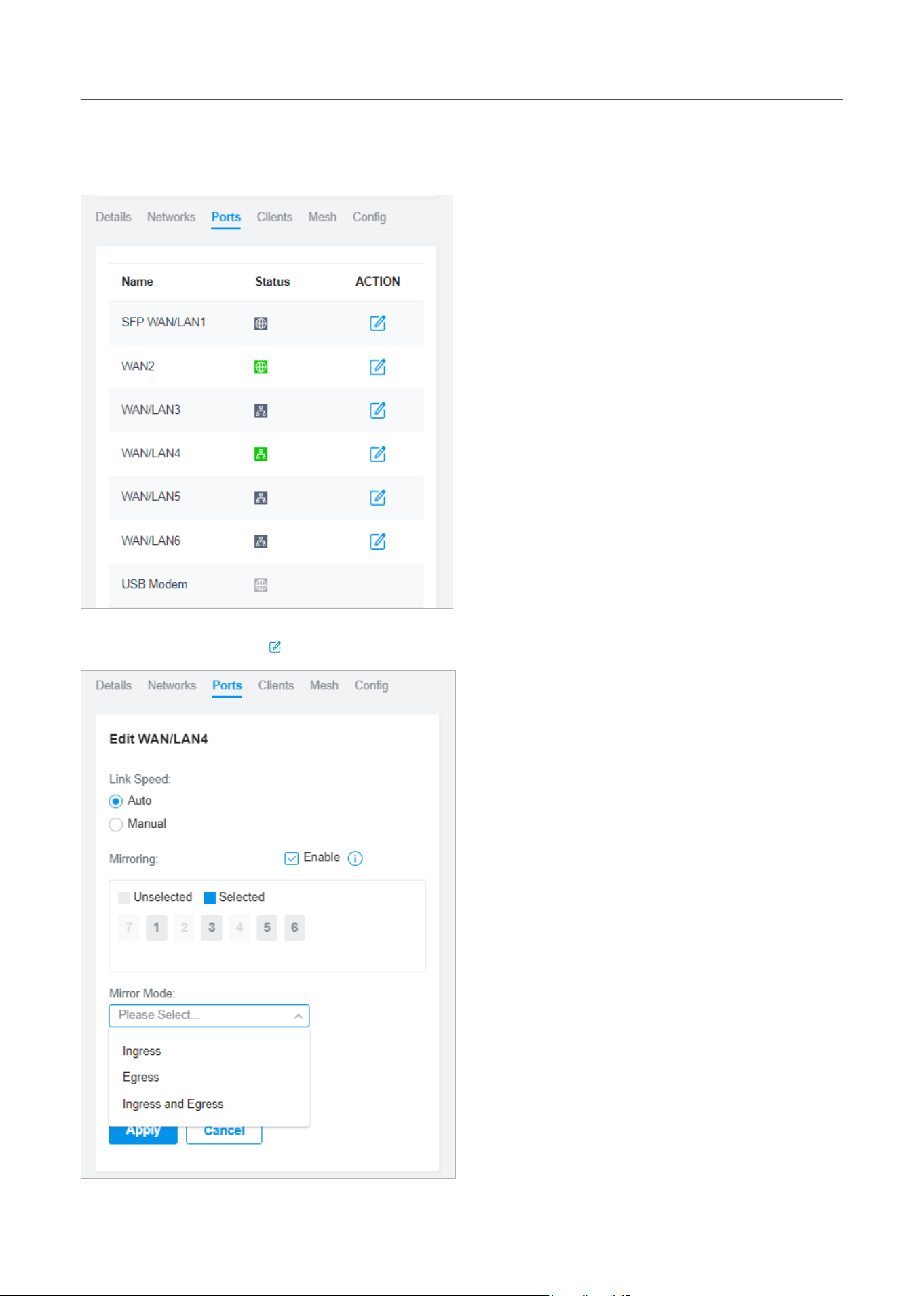This screenshot has width=924, height=1296.
Task: Edit the WAN2 port
Action: click(x=377, y=366)
